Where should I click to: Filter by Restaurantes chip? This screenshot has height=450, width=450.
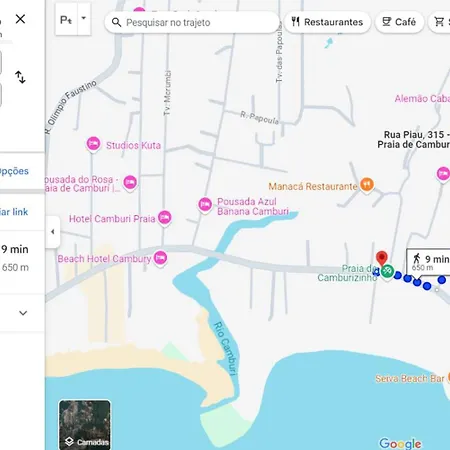(x=327, y=22)
